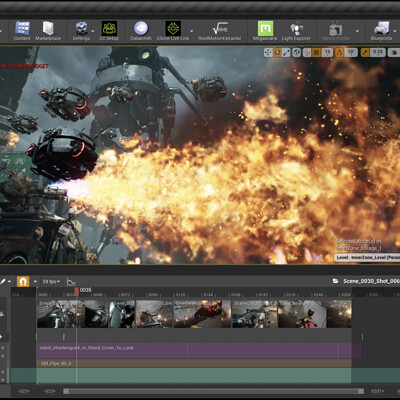Click the Scene_0030_Shot sequence breadcrumb
400x400 pixels.
pyautogui.click(x=371, y=281)
